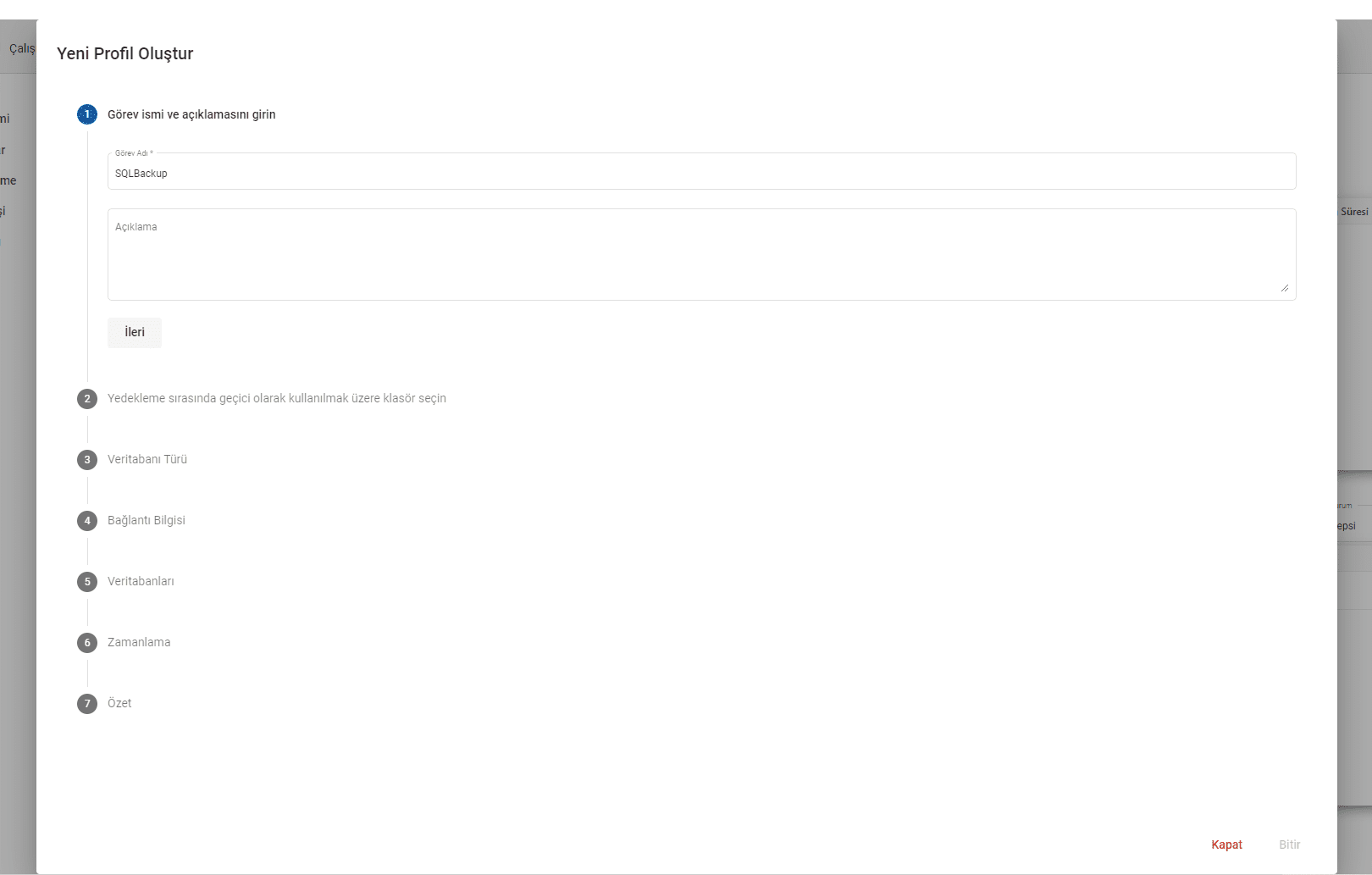Focus the Görev Adı field containing SQLBackup
1372x875 pixels.
click(701, 174)
